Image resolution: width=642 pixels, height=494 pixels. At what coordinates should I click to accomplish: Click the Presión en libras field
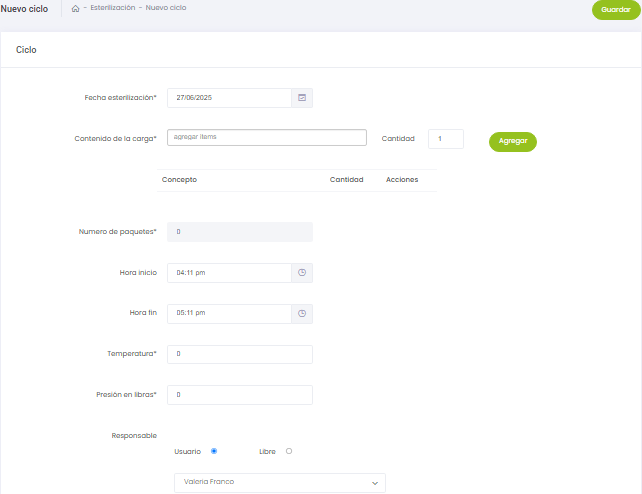pyautogui.click(x=240, y=395)
